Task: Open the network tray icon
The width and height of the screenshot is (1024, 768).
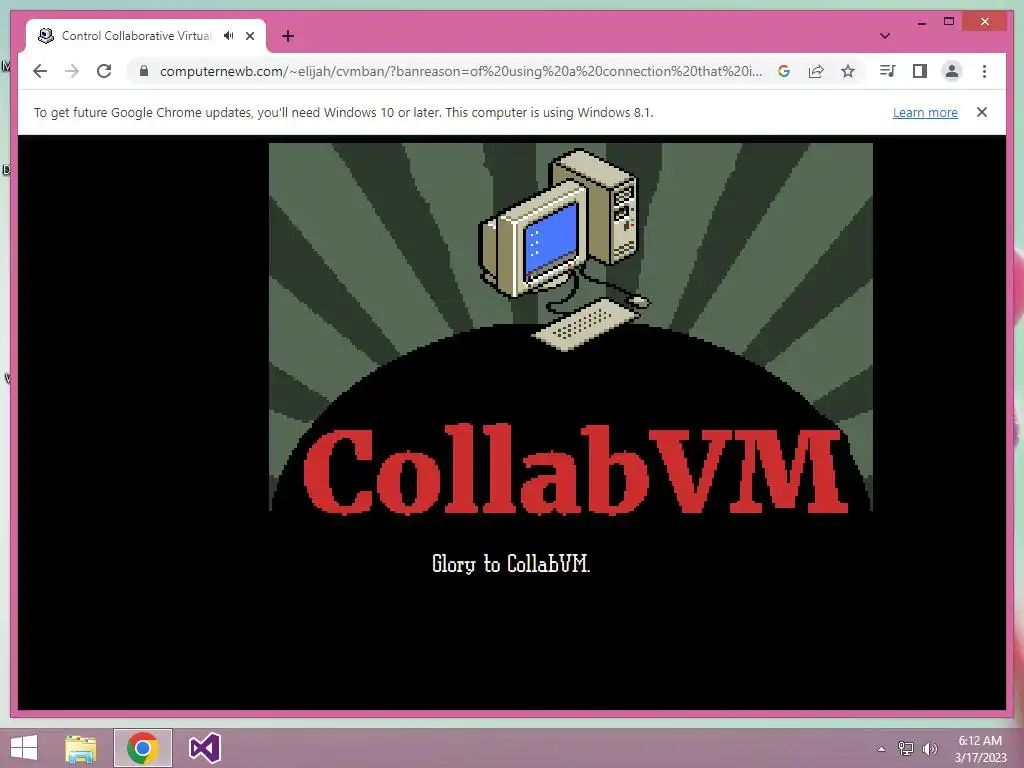Action: coord(906,749)
